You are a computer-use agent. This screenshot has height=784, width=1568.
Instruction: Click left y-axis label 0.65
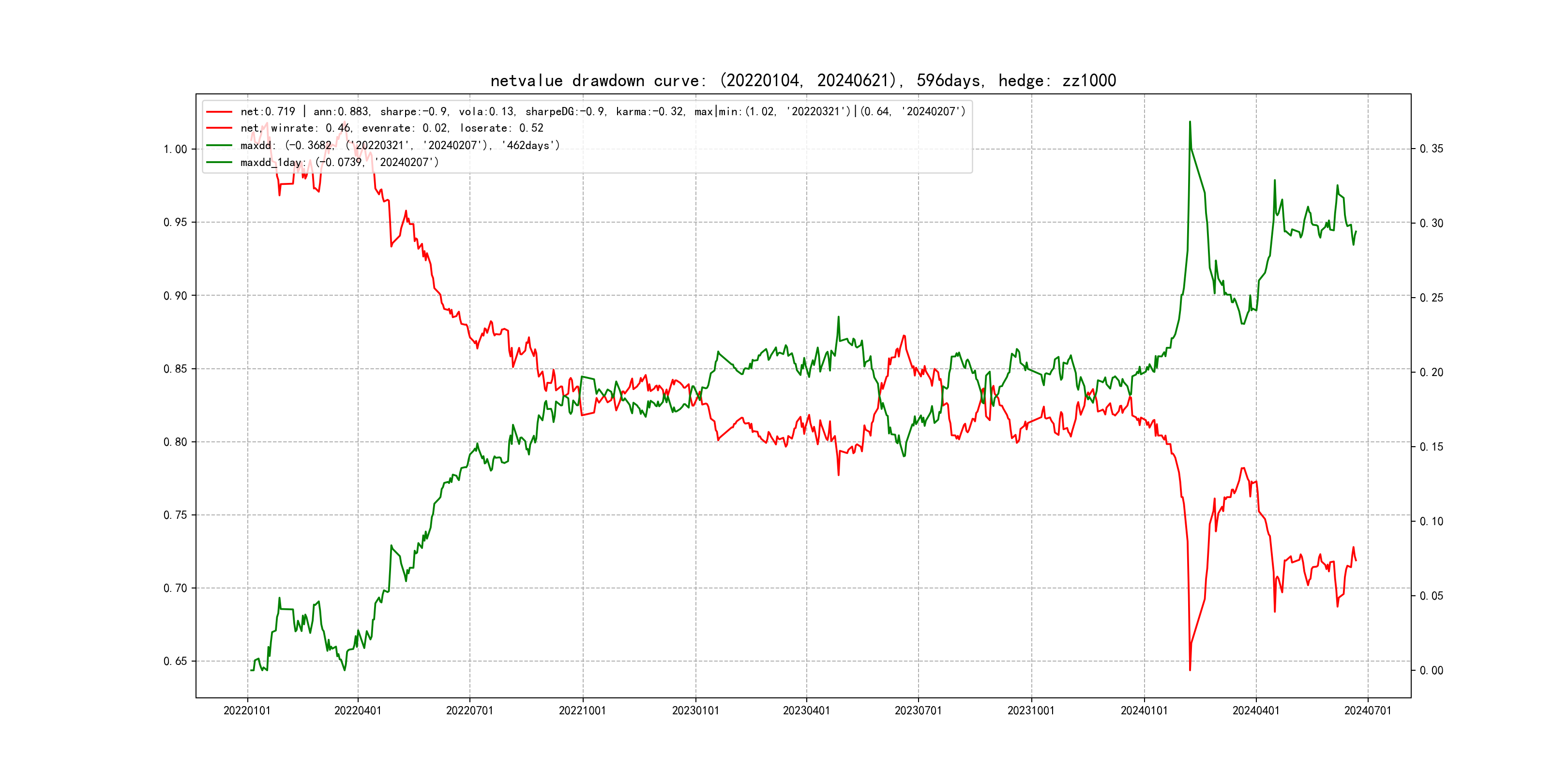pyautogui.click(x=175, y=661)
